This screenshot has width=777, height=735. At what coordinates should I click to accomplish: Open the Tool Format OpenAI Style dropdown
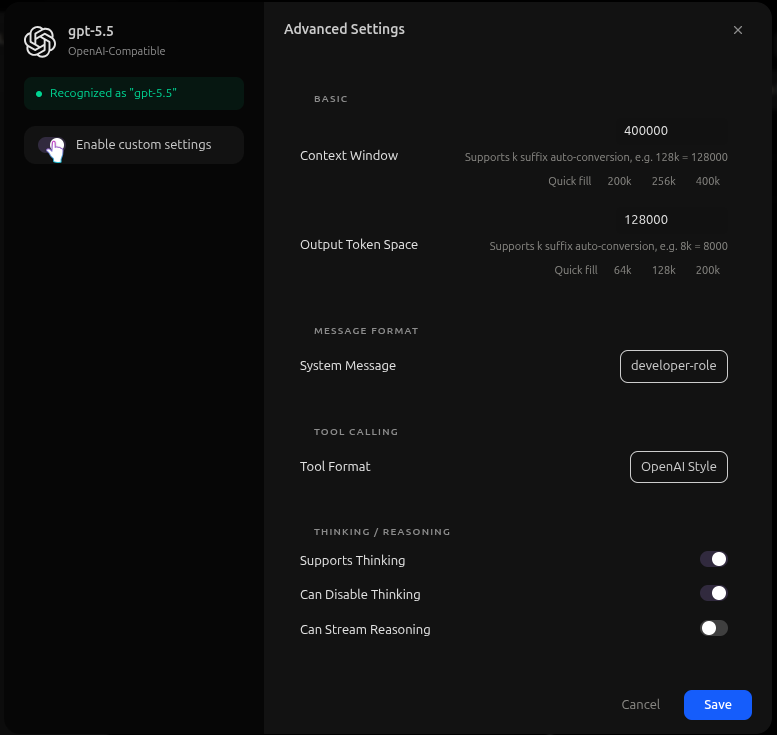678,467
